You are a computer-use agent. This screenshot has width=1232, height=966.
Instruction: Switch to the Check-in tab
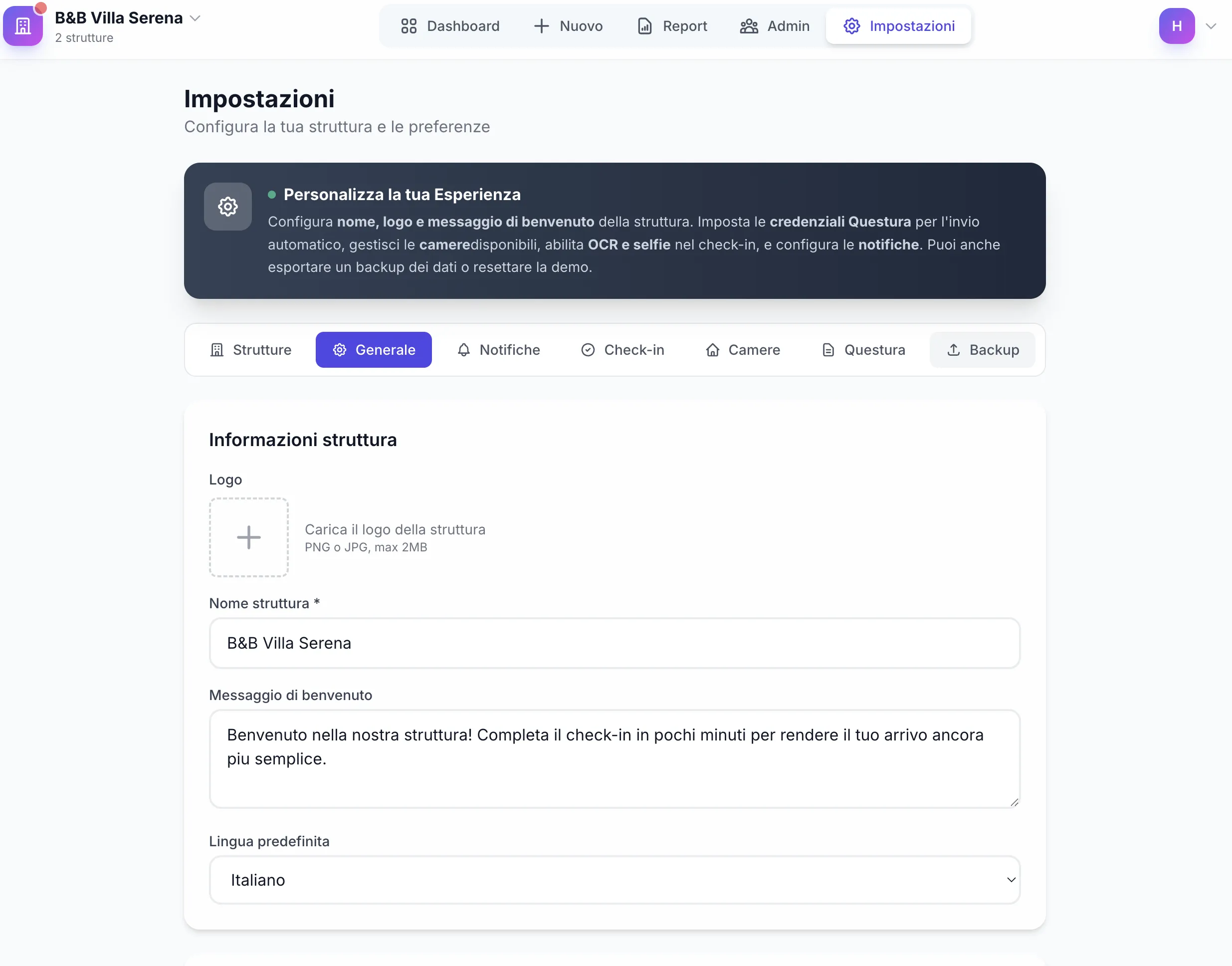pyautogui.click(x=622, y=349)
